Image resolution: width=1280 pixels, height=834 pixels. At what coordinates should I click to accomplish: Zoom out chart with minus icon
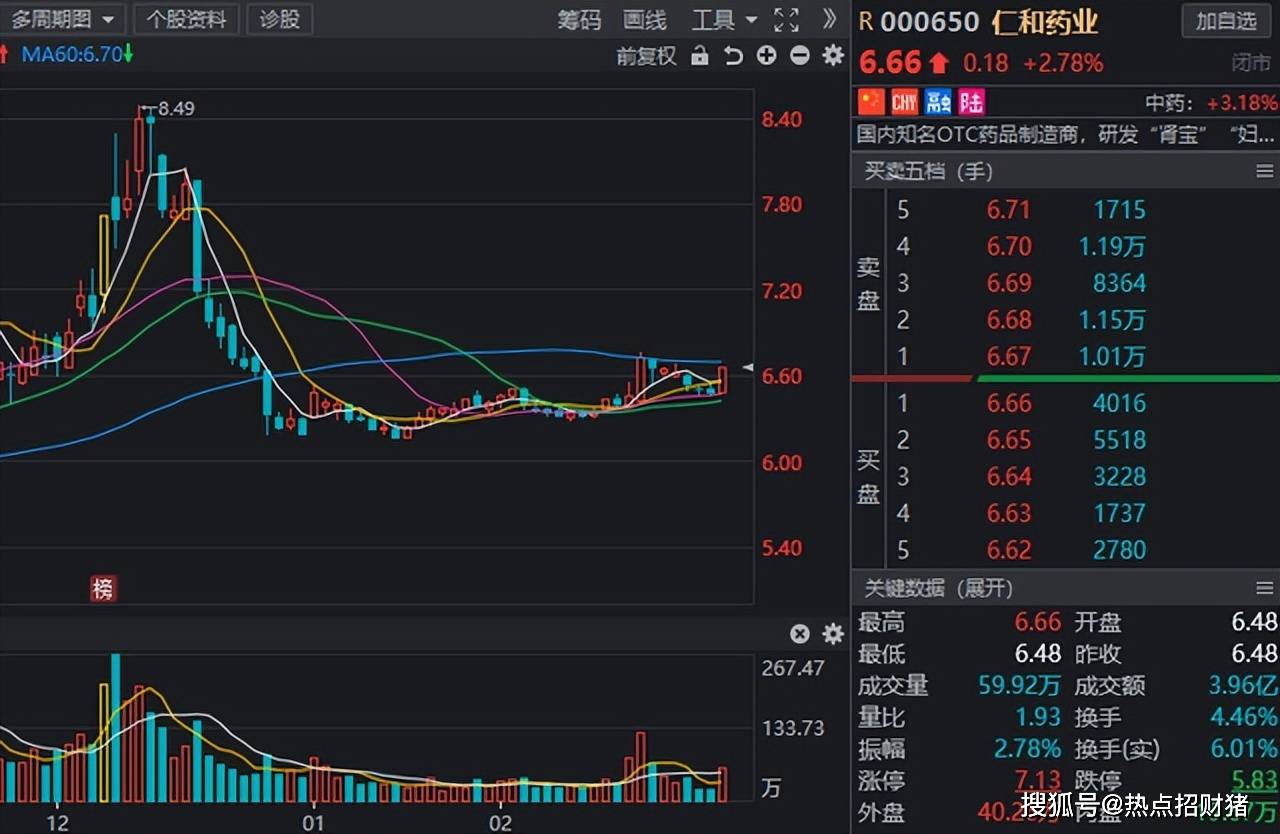[799, 56]
